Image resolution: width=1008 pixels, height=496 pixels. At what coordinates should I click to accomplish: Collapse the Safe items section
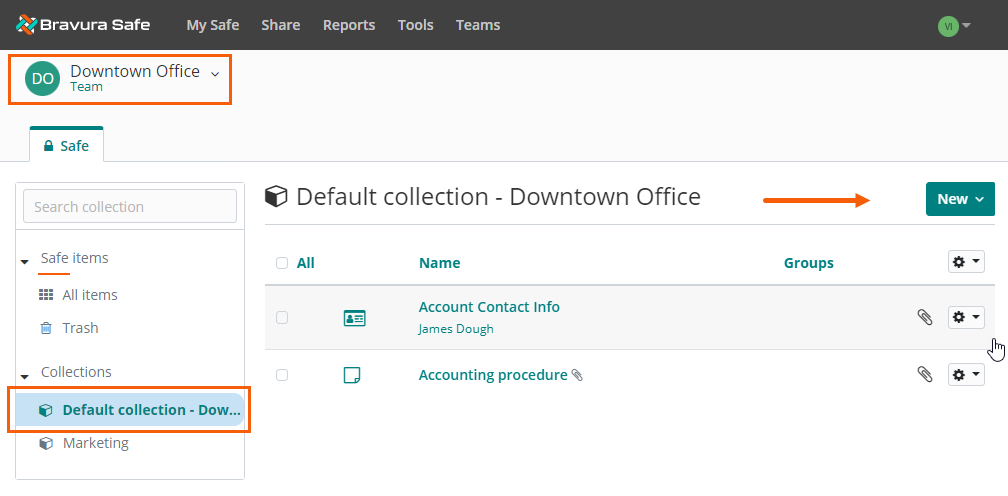point(25,260)
